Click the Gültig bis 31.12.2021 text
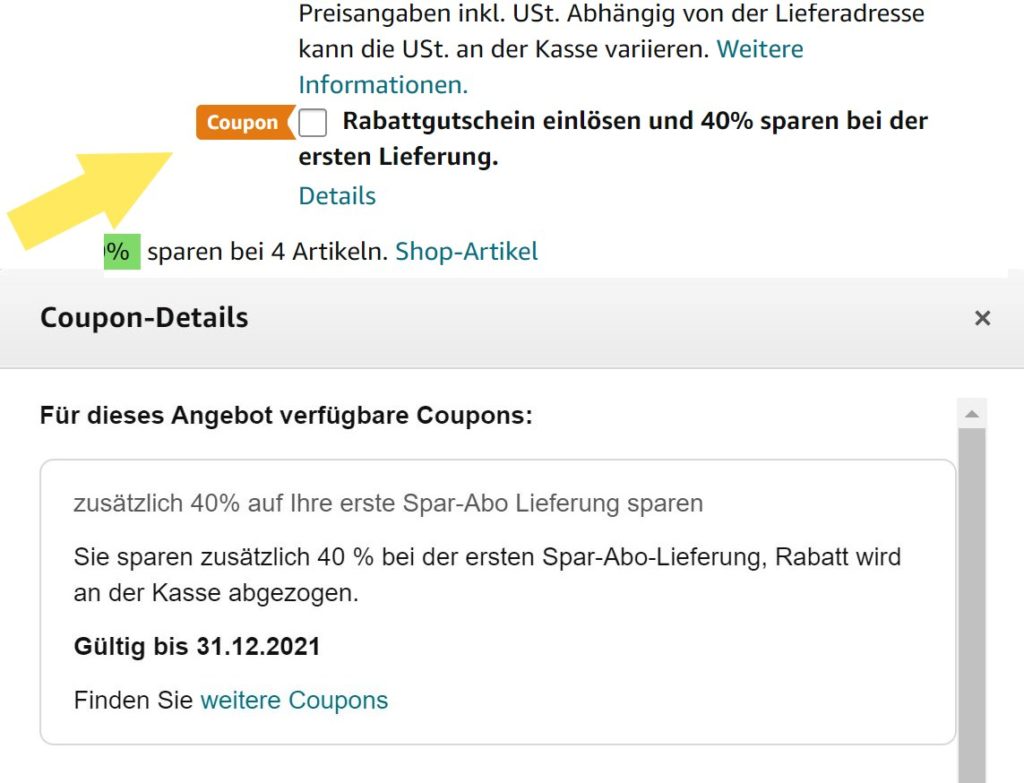Screen dimensions: 1024x783 196,646
